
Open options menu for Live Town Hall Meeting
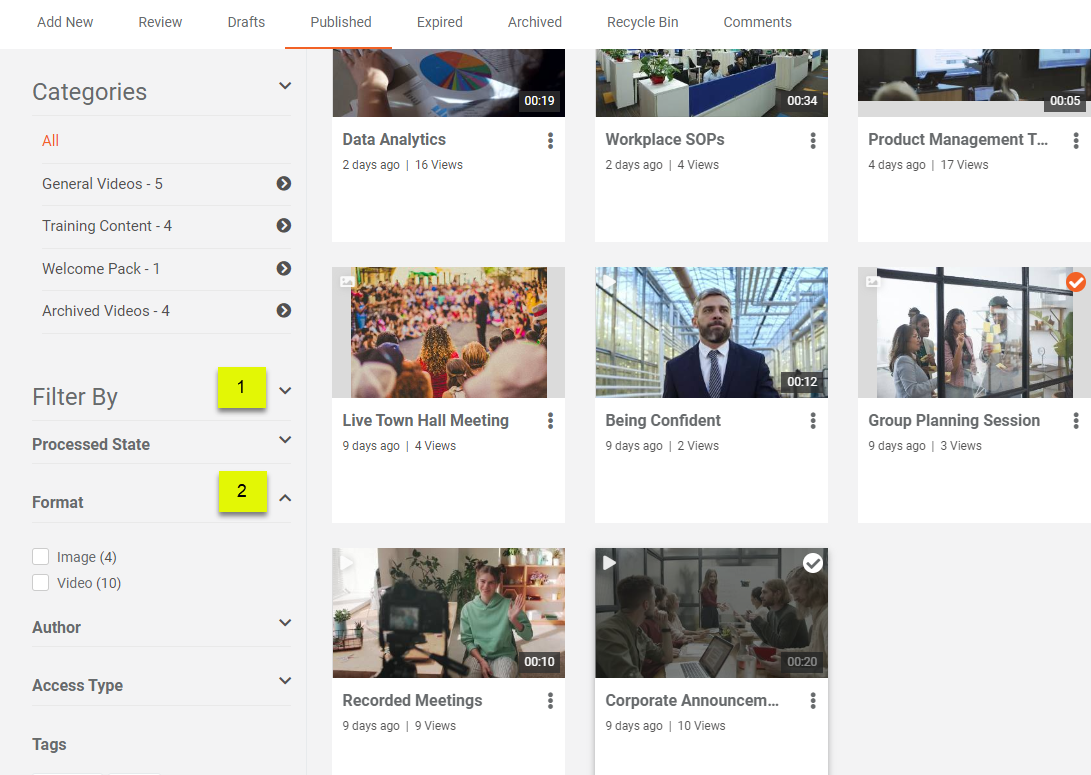coord(550,421)
